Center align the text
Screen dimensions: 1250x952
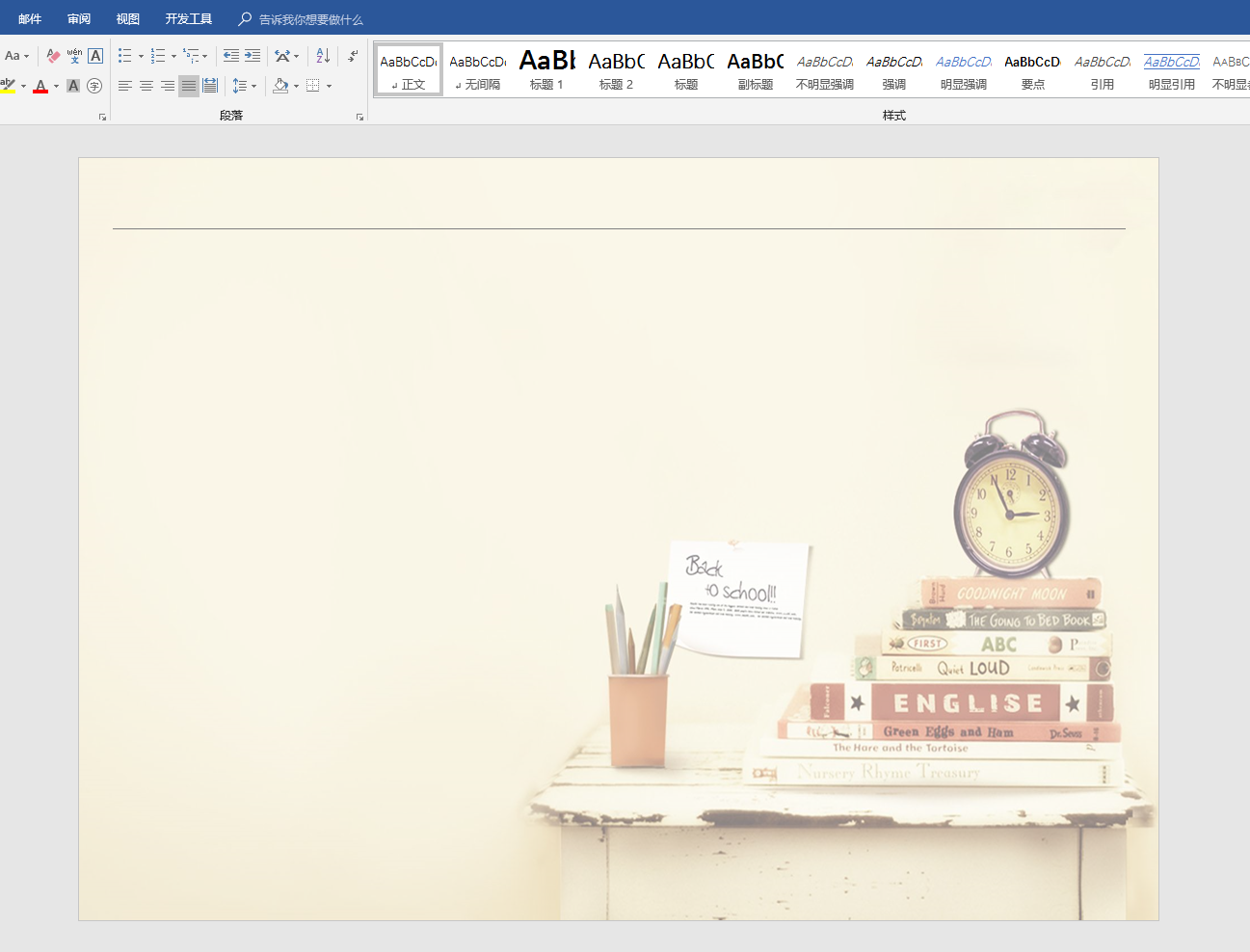(x=146, y=86)
